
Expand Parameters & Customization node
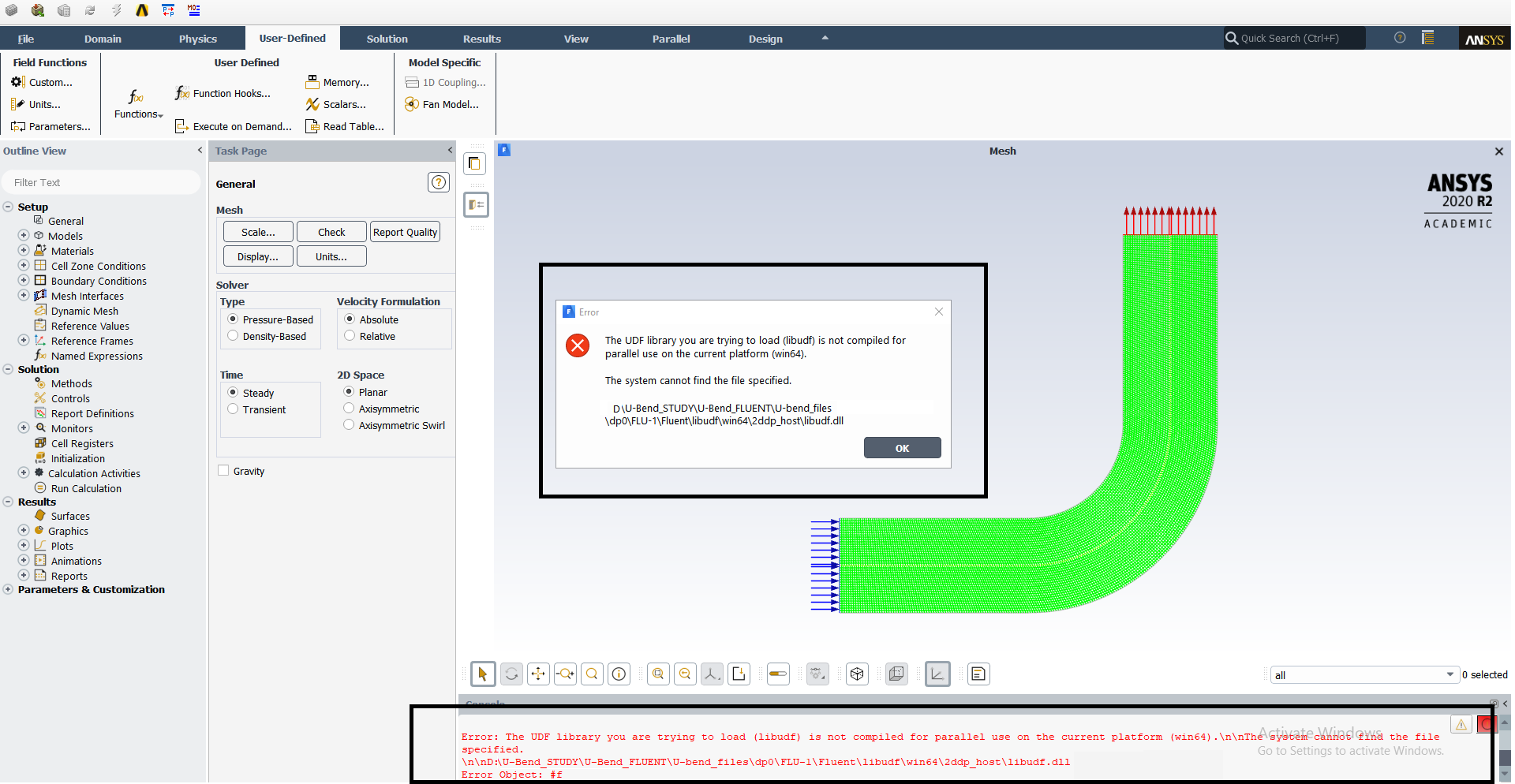coord(8,589)
